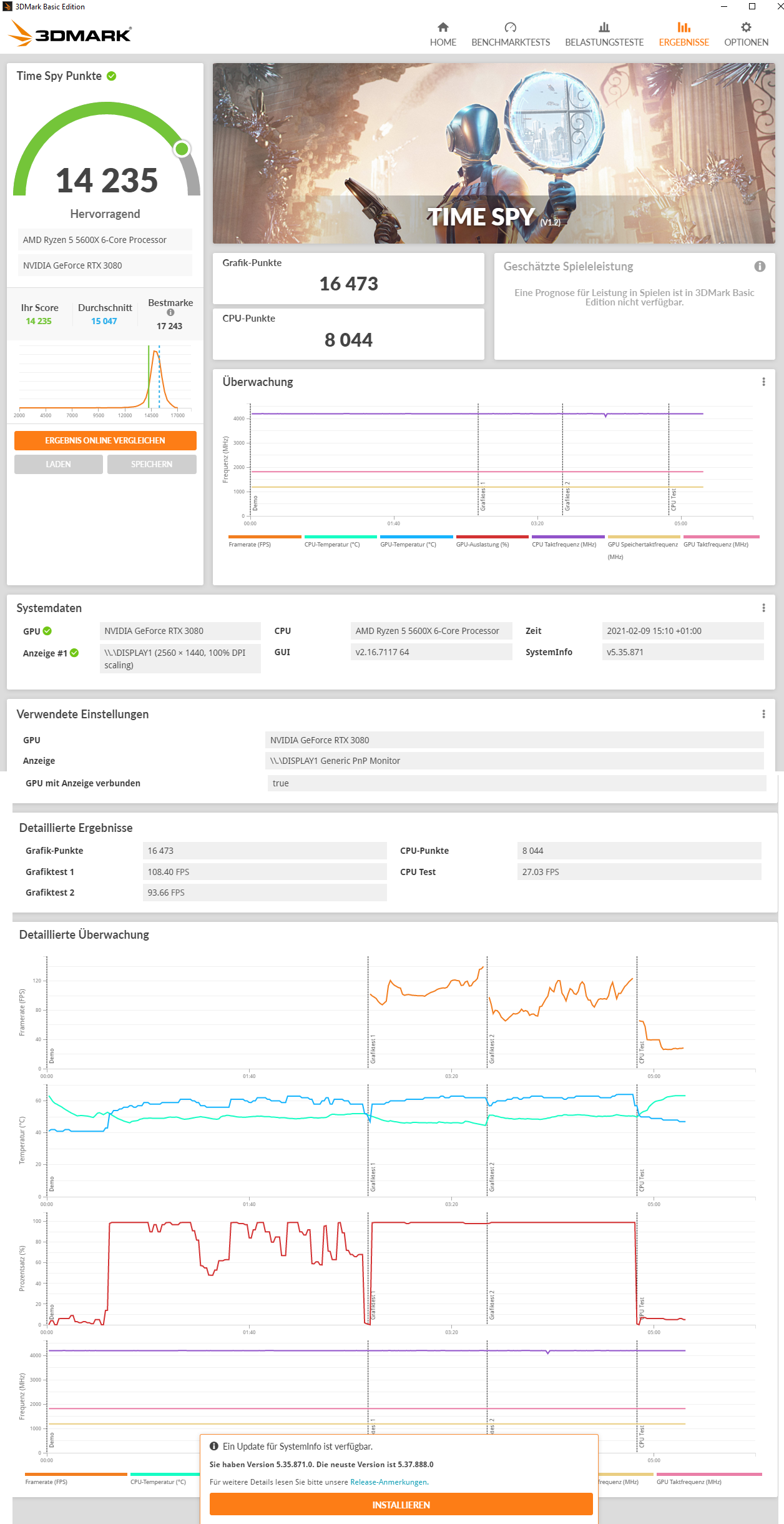Click the red GPU-Auslastung line in detailed chart

tap(499, 1223)
